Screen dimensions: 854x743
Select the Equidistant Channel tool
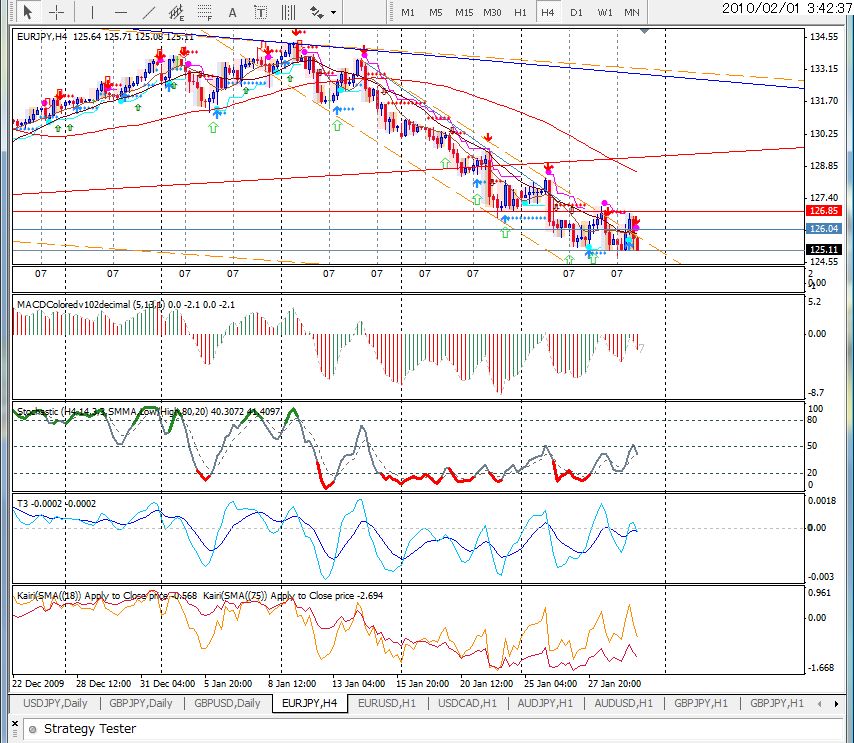click(x=176, y=12)
